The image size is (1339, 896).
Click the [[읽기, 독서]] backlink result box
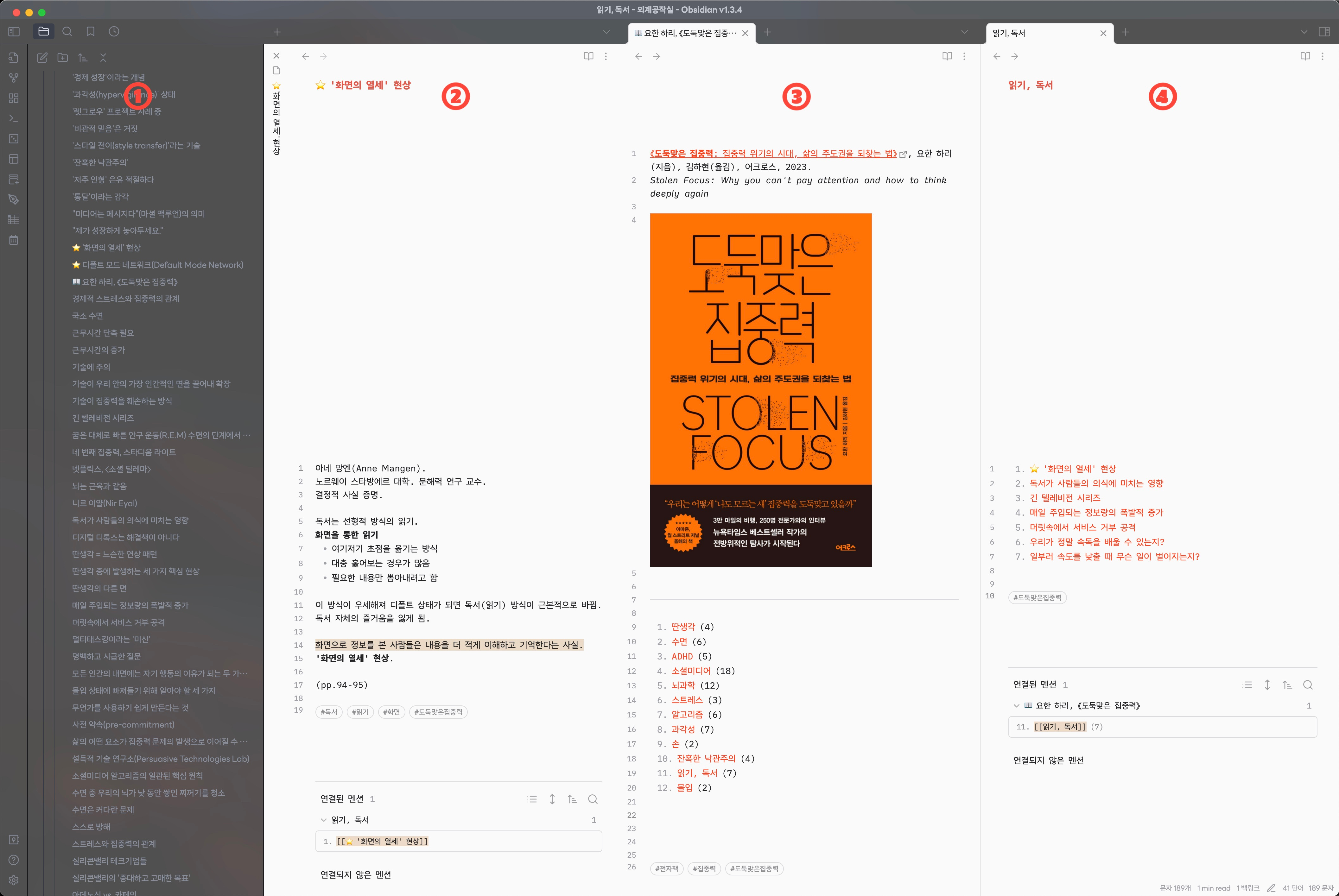coord(1162,727)
